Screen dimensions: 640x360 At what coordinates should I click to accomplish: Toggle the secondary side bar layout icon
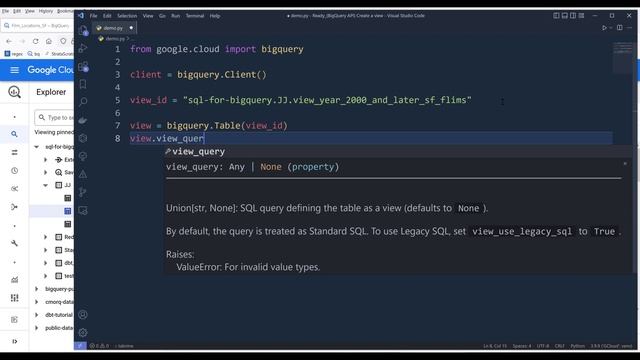pyautogui.click(x=573, y=16)
